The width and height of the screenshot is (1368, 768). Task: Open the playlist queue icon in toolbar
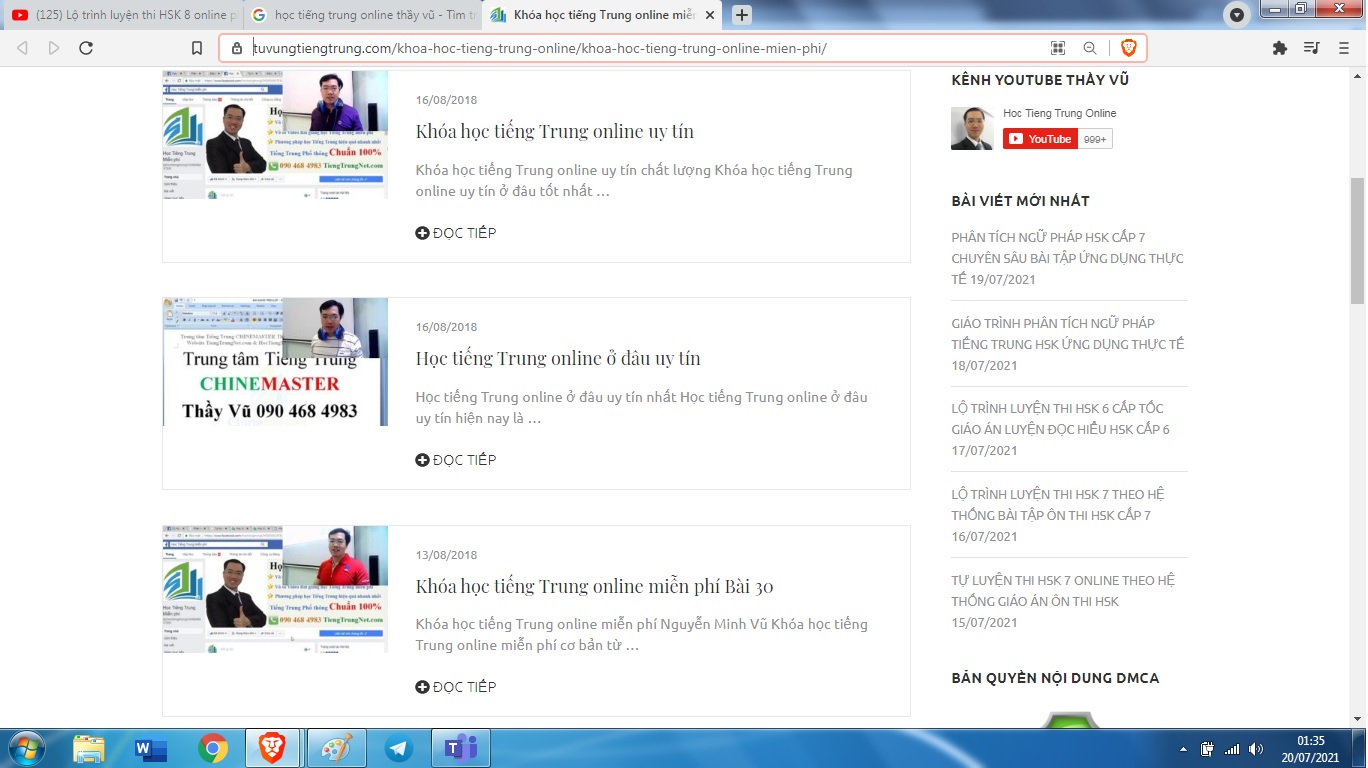[1312, 48]
